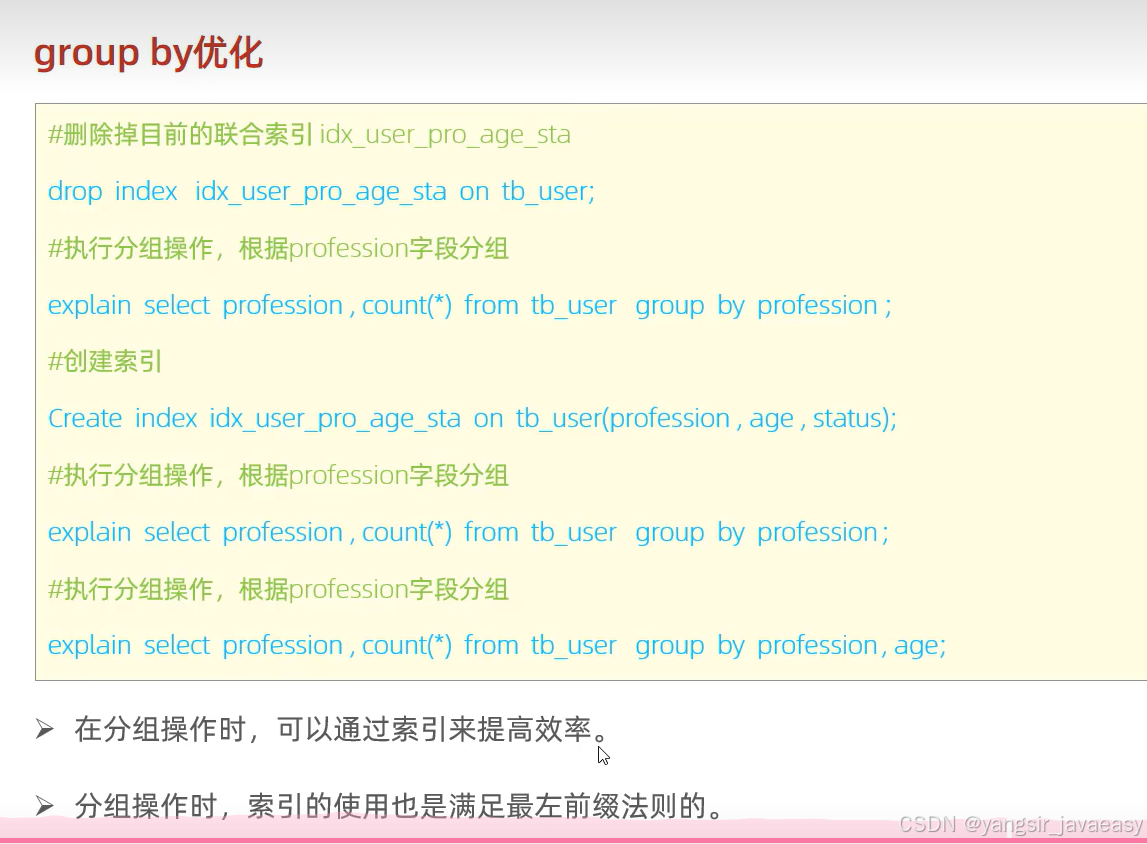
Task: Click the slide title 'group by优化'
Action: tap(148, 53)
